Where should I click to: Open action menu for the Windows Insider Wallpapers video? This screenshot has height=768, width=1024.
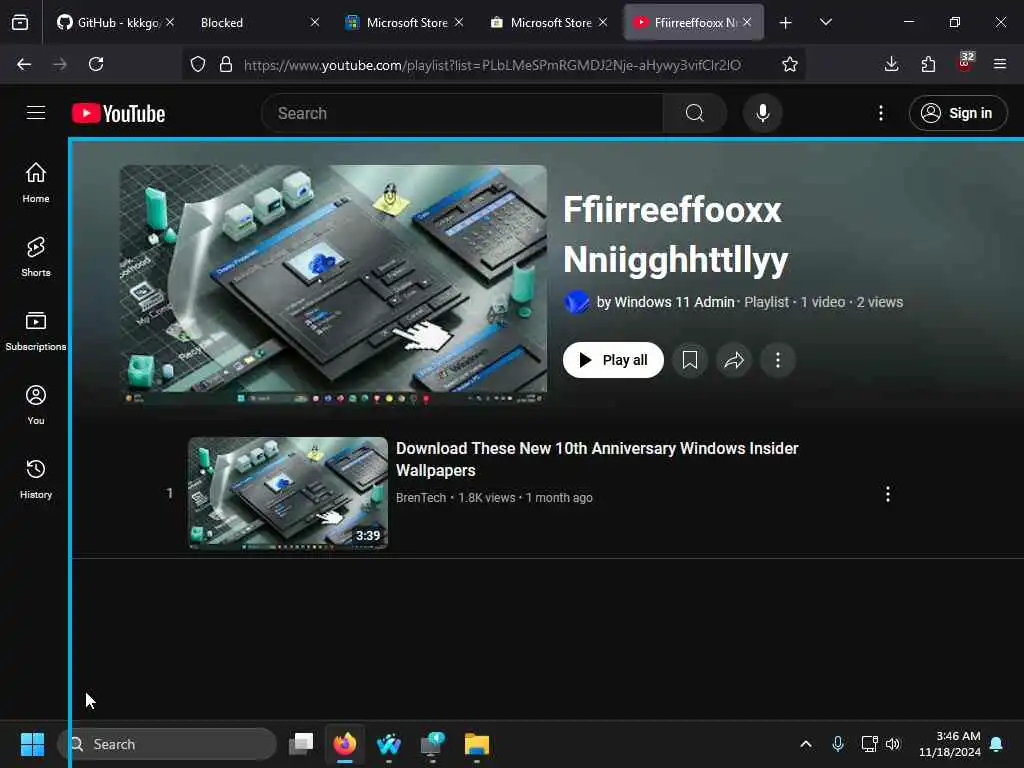click(x=888, y=494)
